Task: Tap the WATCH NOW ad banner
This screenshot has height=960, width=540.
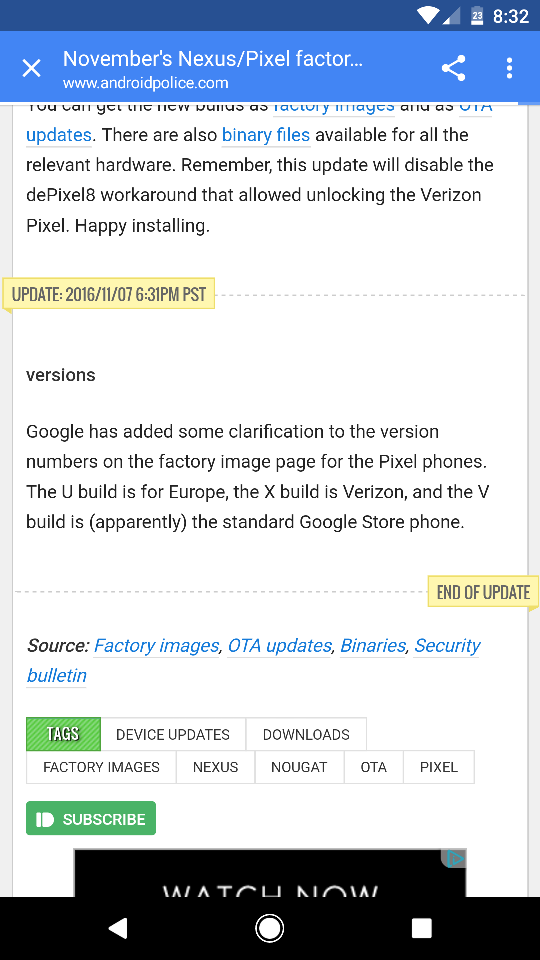Action: pos(269,873)
